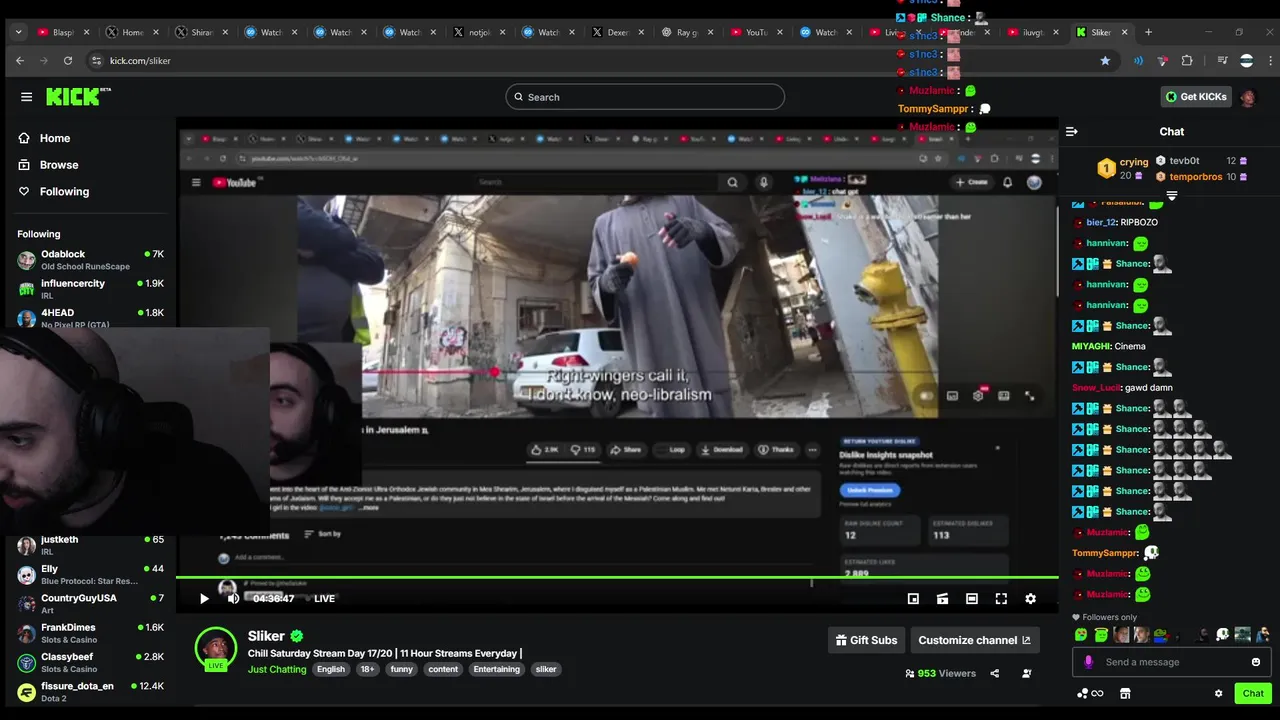Viewport: 1280px width, 720px height.
Task: Close the Home X browser tab
Action: click(x=155, y=32)
